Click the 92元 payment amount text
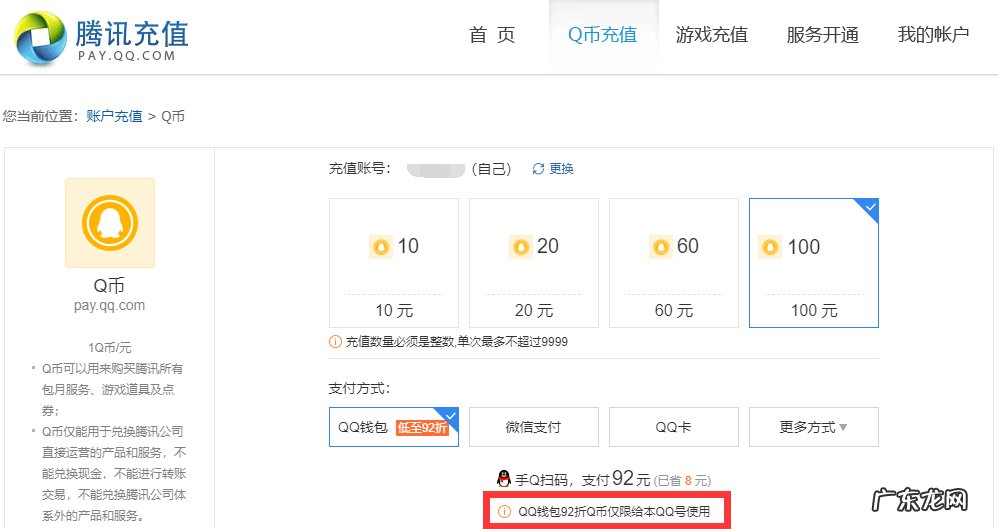The image size is (1006, 529). [631, 478]
